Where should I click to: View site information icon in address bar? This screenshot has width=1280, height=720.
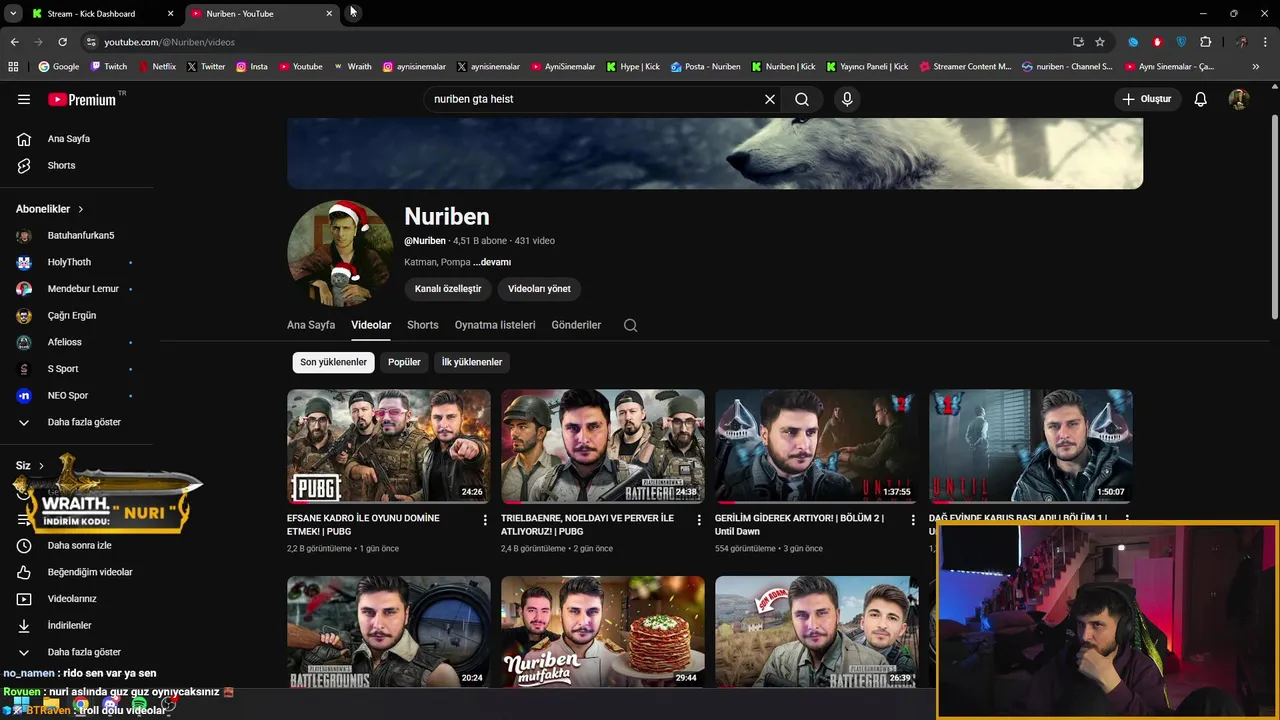pyautogui.click(x=91, y=42)
